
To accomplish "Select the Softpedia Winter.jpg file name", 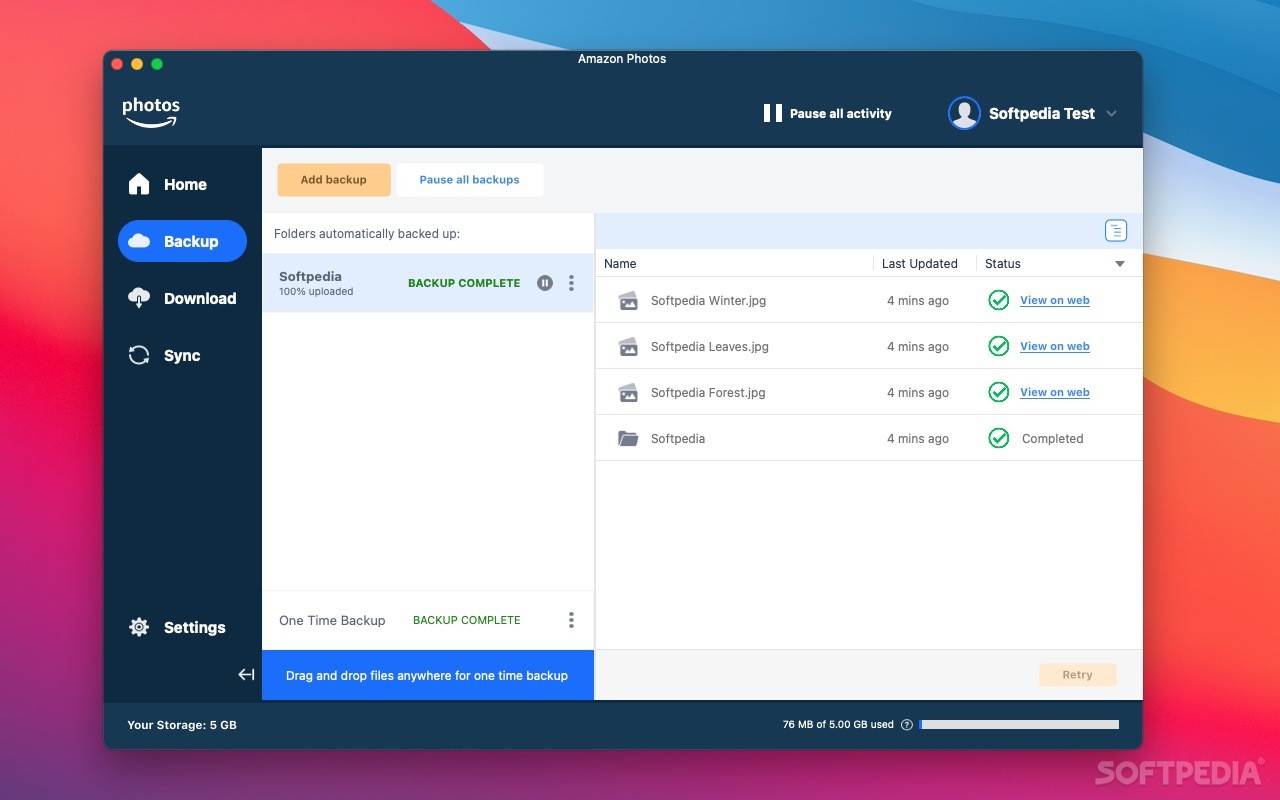I will [709, 301].
